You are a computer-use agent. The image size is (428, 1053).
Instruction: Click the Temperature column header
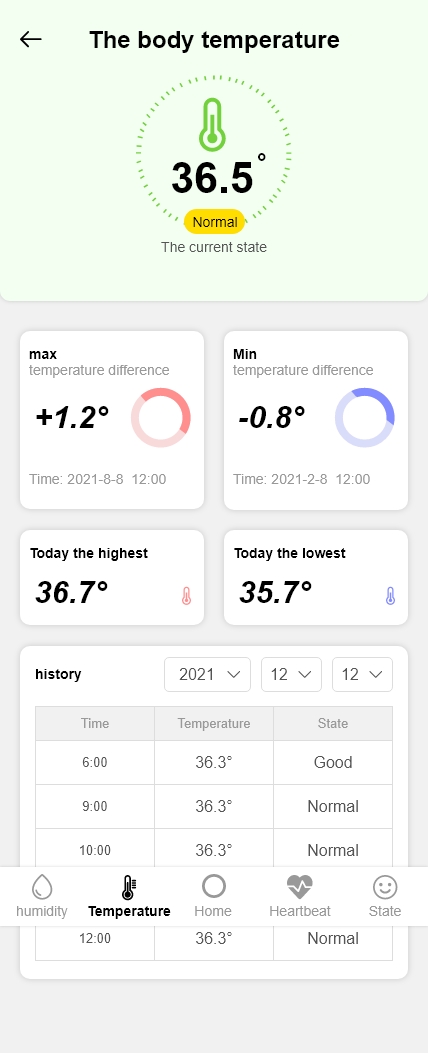tap(214, 723)
